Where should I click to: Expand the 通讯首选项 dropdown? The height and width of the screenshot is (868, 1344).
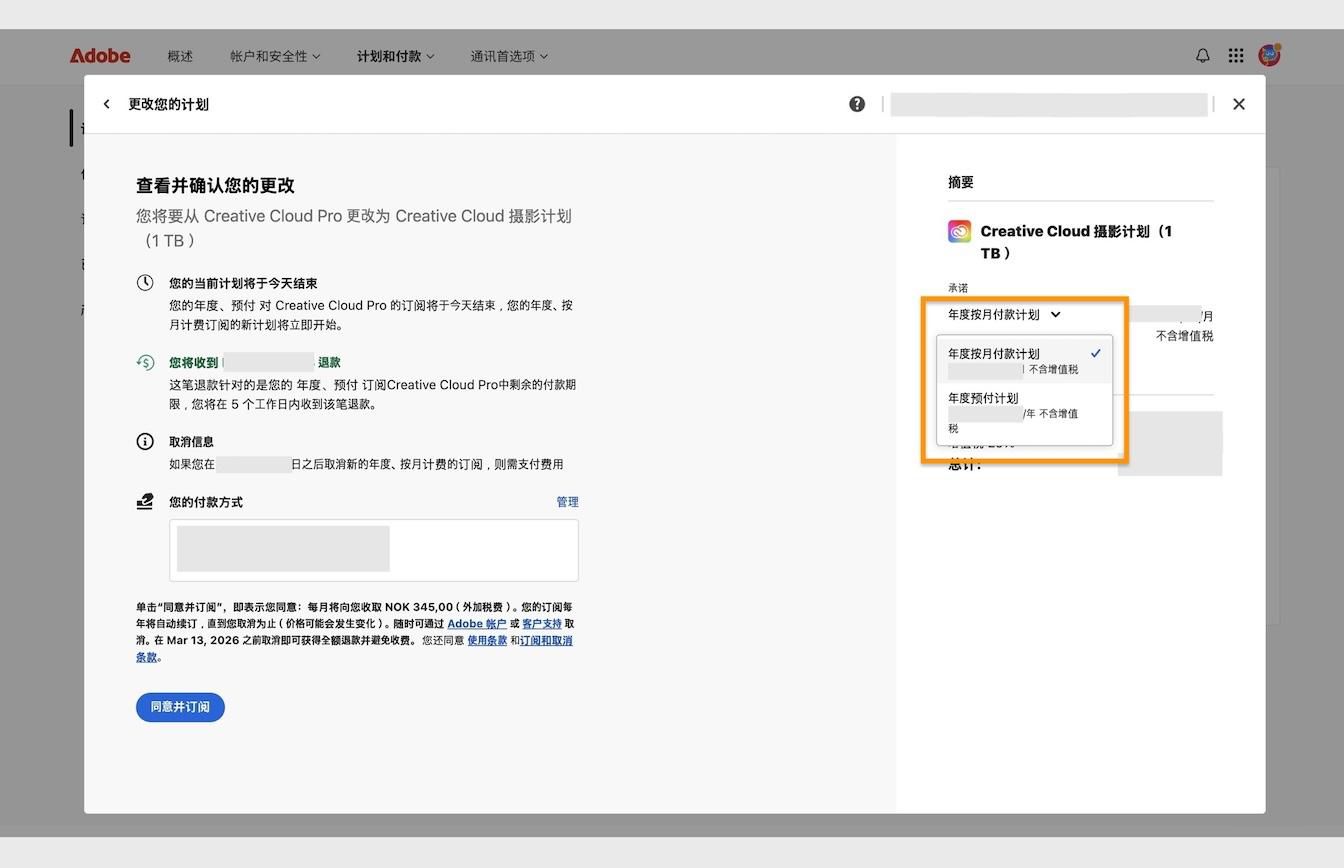pyautogui.click(x=509, y=56)
